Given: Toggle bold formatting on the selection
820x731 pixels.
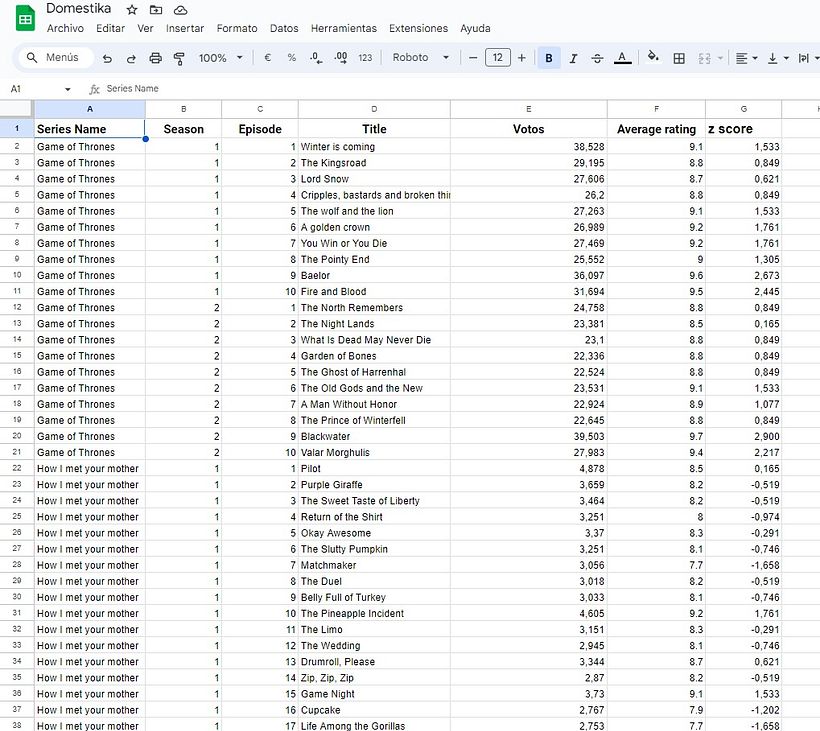Looking at the screenshot, I should 548,58.
